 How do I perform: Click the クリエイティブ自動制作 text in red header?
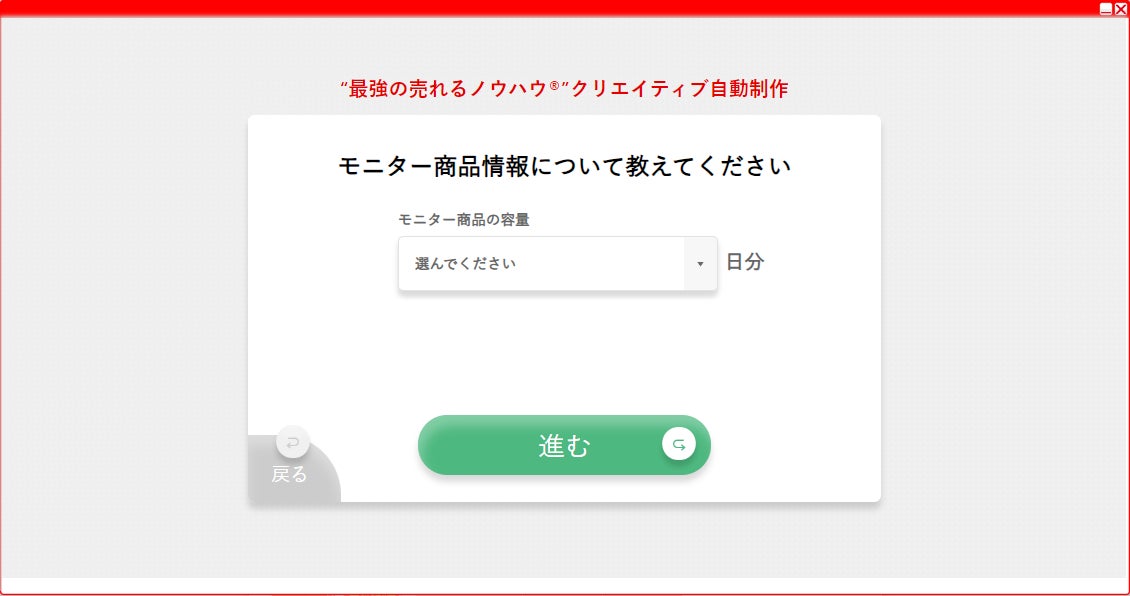tap(679, 89)
